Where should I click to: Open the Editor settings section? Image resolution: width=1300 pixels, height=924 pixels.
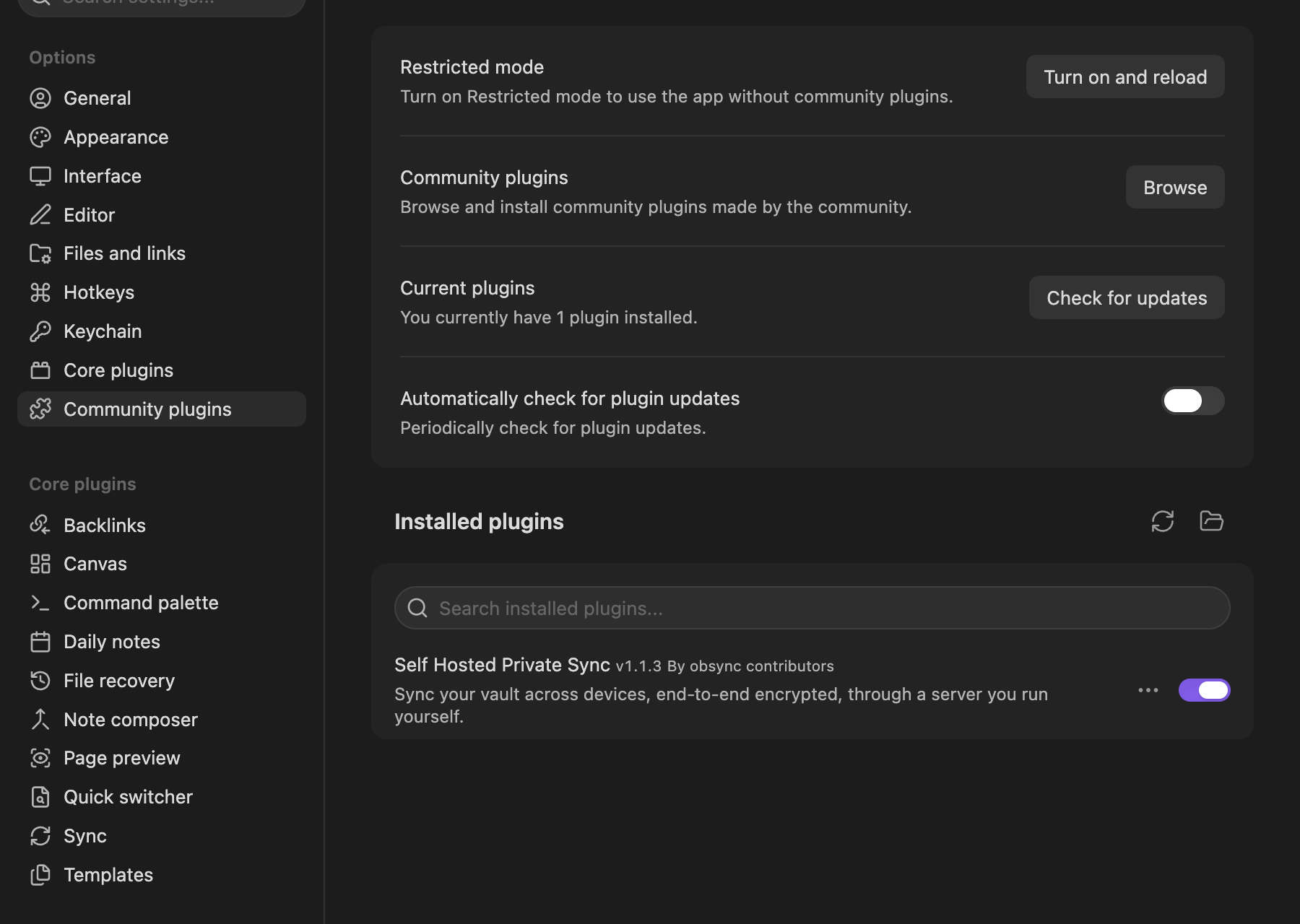pyautogui.click(x=162, y=215)
